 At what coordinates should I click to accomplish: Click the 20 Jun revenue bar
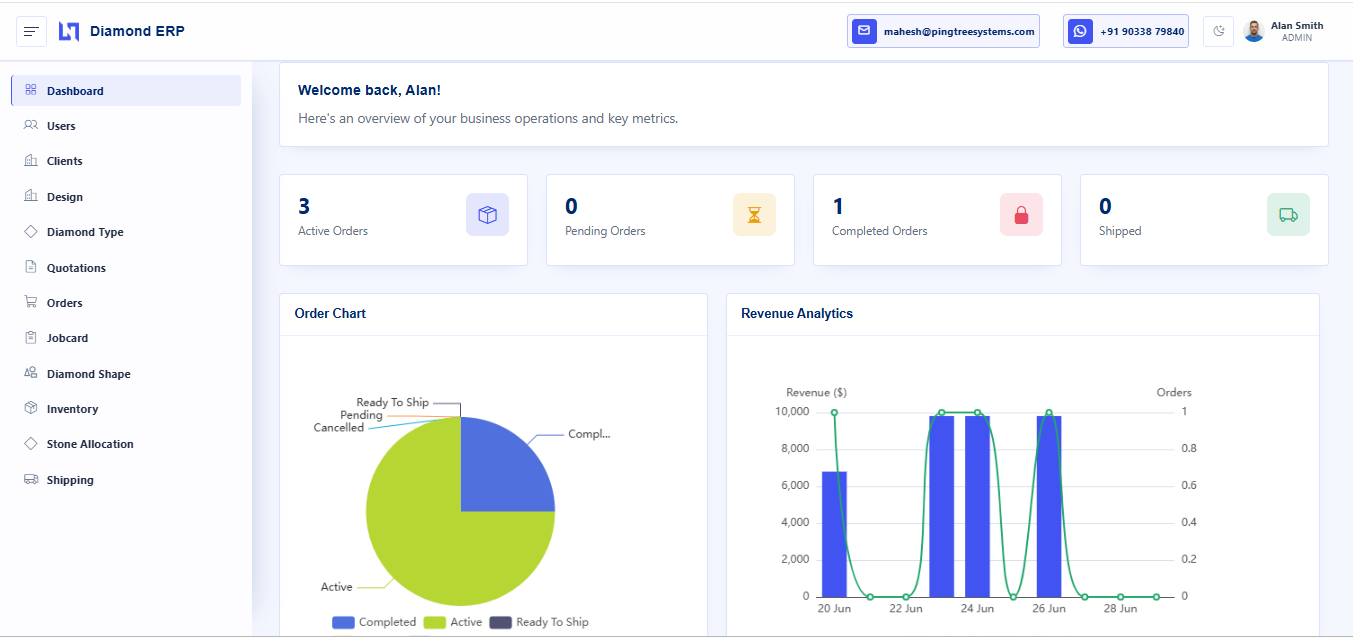834,534
